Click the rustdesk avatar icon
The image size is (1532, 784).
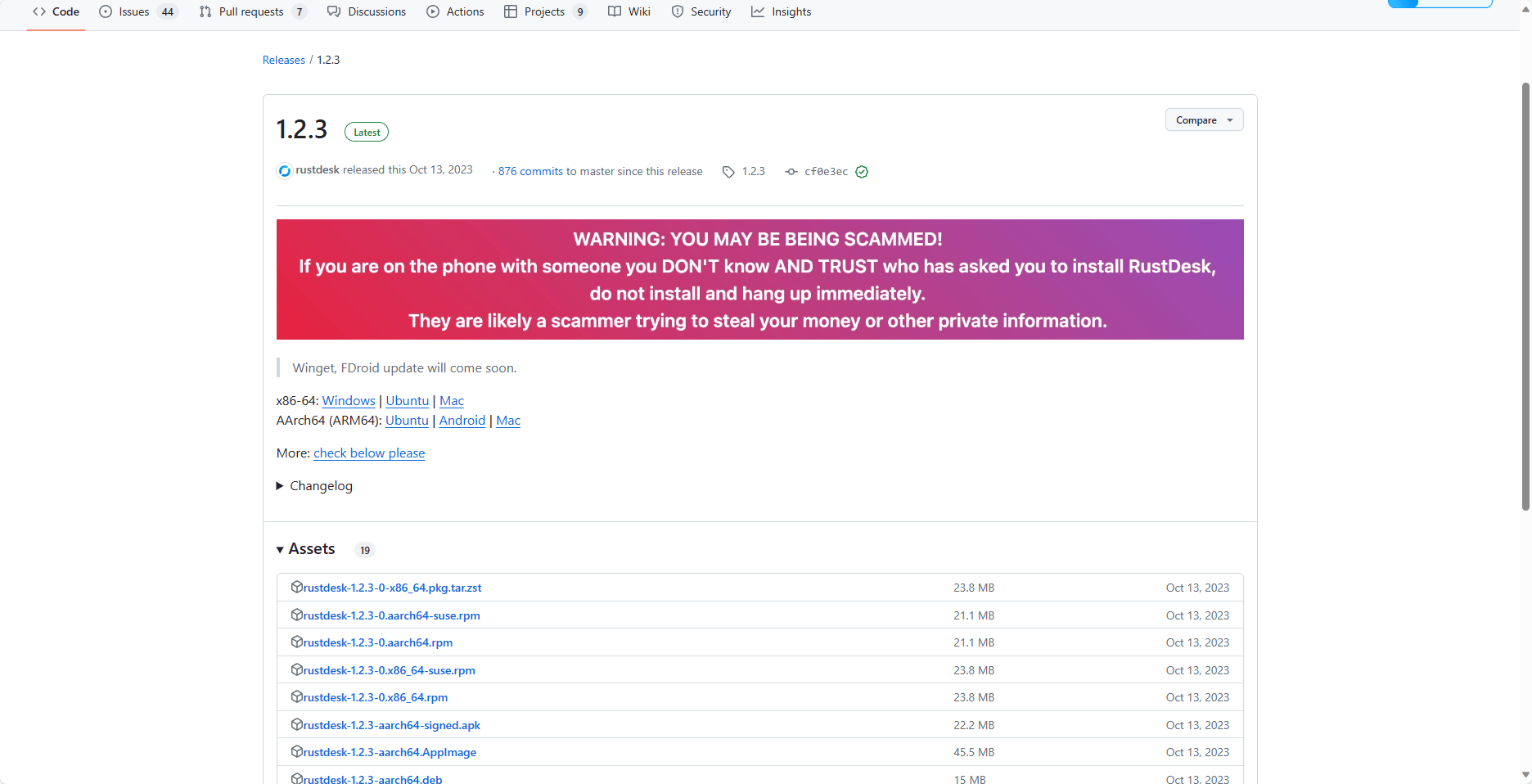coord(285,171)
